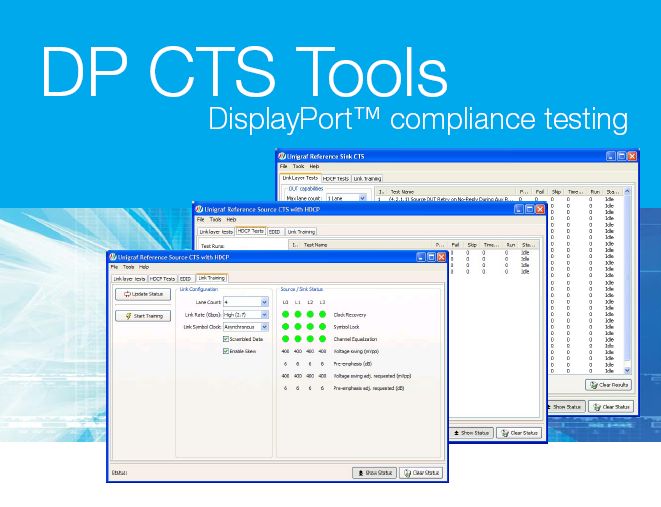Click the L2 Symbol Lock green indicator
Image resolution: width=661 pixels, height=507 pixels.
pyautogui.click(x=310, y=327)
